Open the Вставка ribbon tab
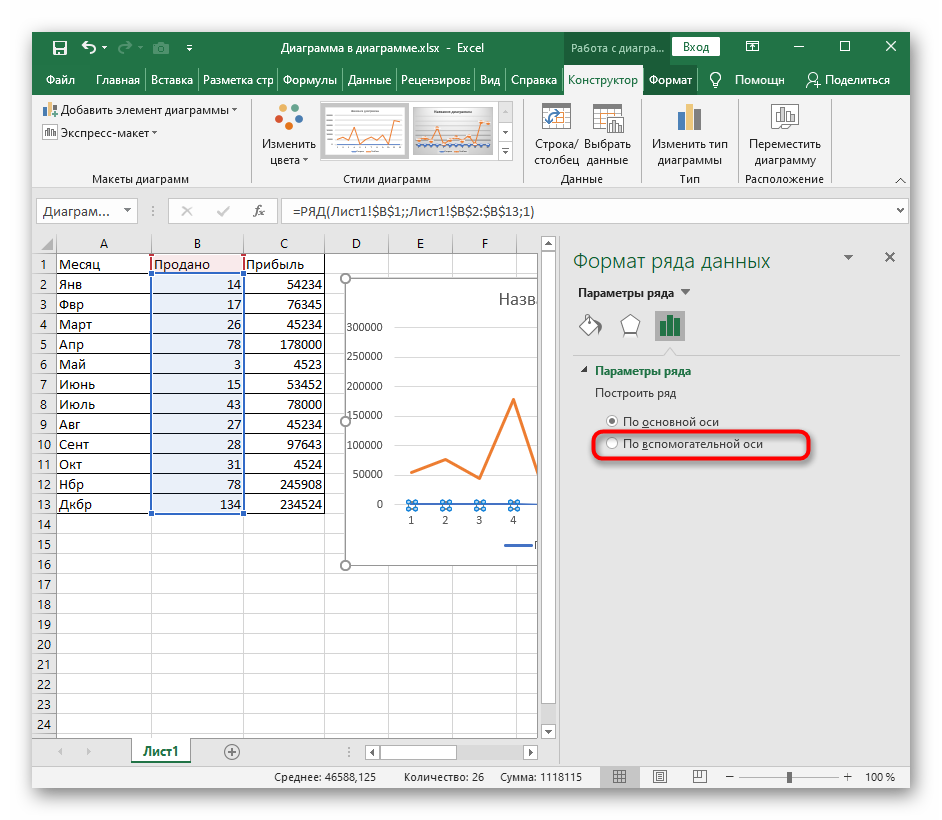 point(171,80)
